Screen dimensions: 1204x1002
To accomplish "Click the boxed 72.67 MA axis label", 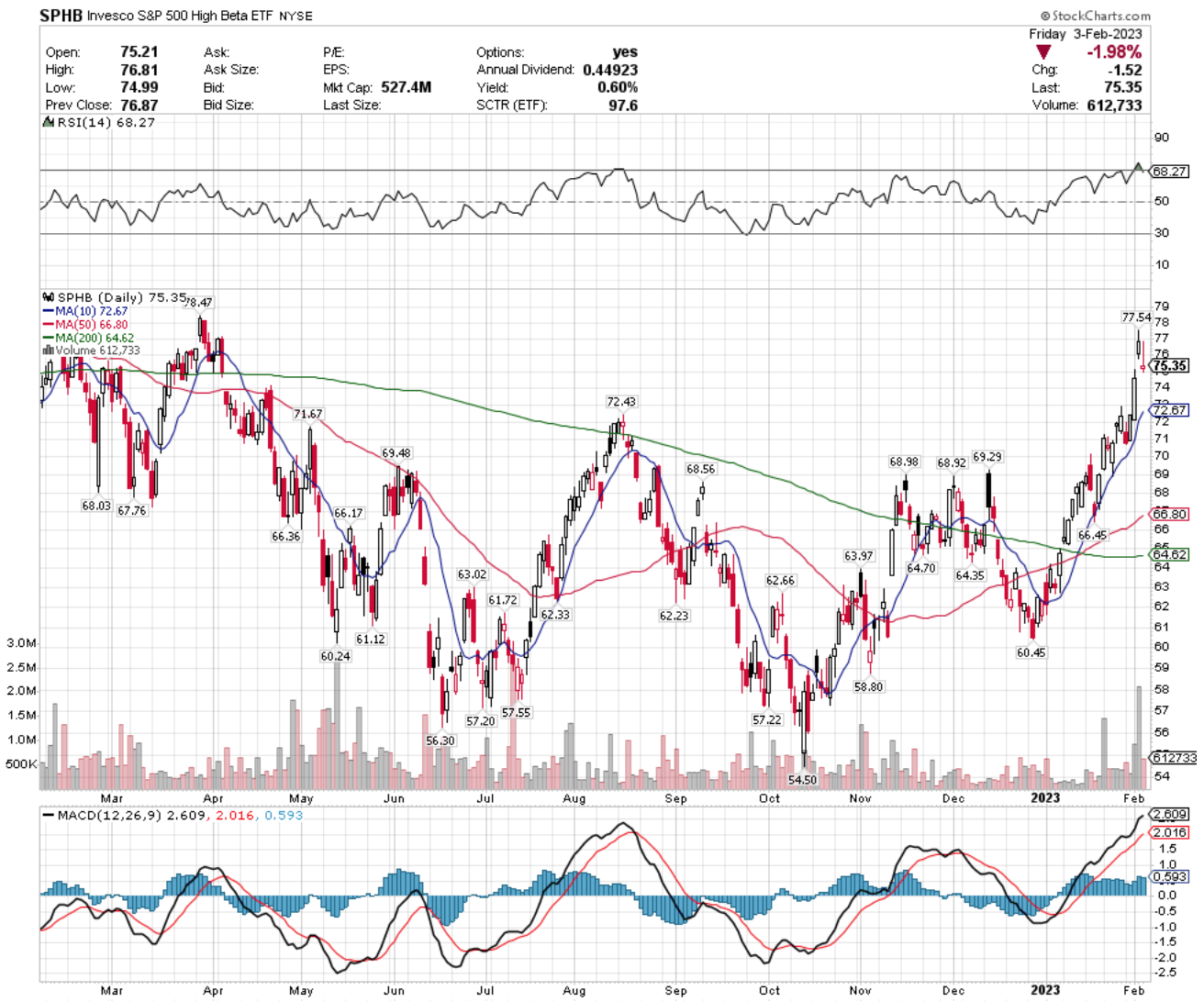I will coord(1170,410).
